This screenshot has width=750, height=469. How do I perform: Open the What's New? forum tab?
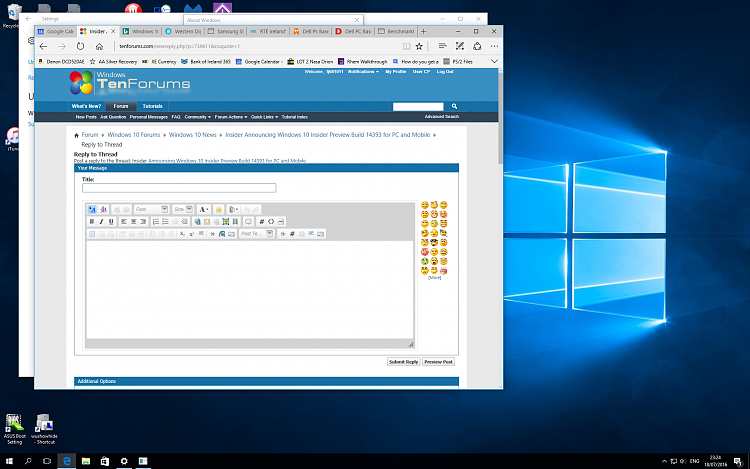[86, 106]
